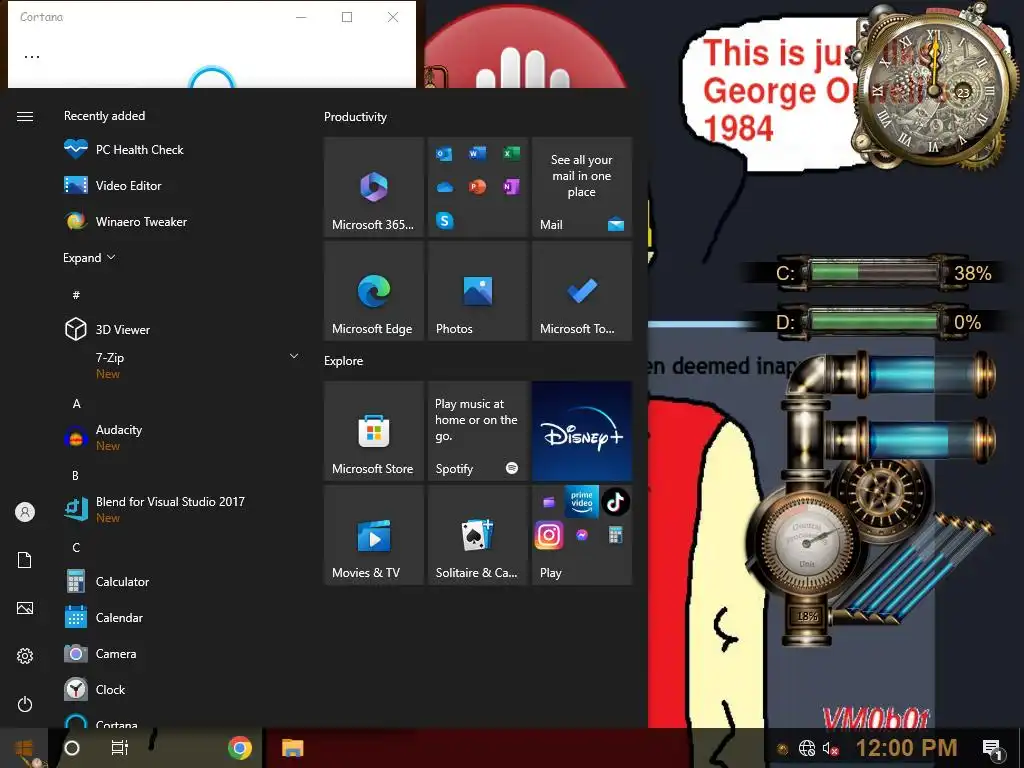The height and width of the screenshot is (768, 1024).
Task: Open the Microsoft Store tile
Action: (x=374, y=431)
